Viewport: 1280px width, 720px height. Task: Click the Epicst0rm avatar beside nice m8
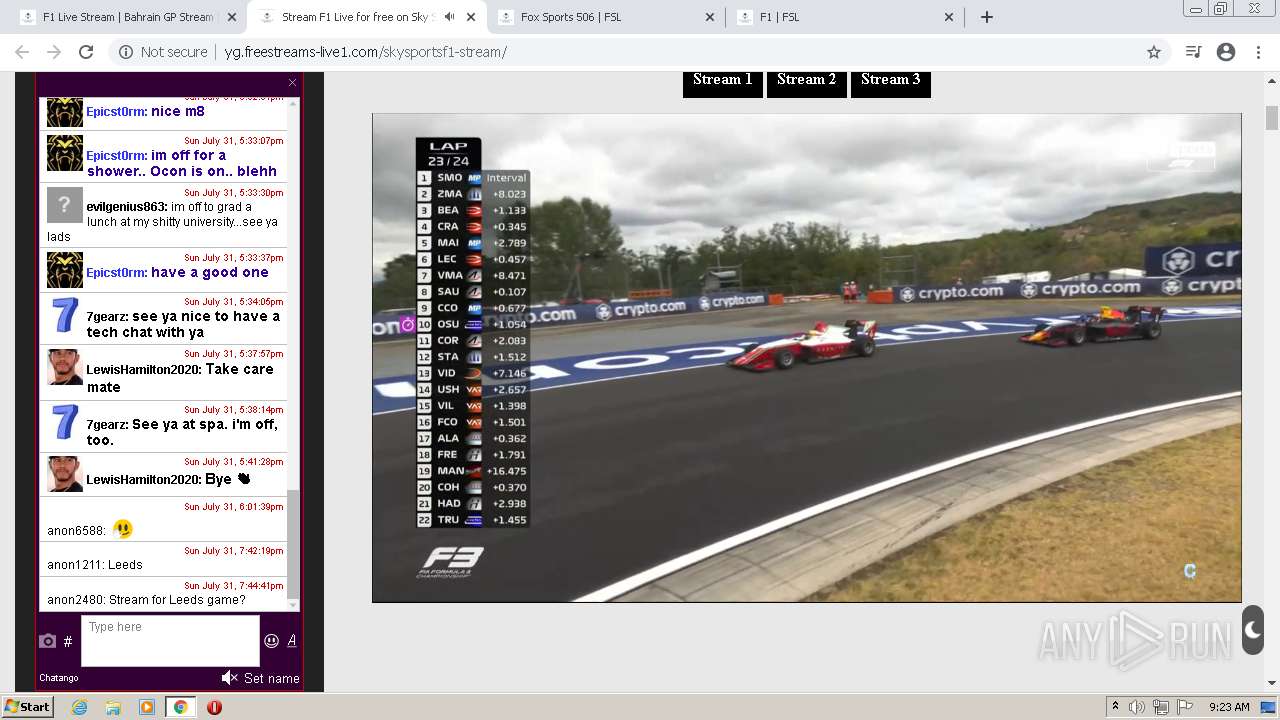65,111
